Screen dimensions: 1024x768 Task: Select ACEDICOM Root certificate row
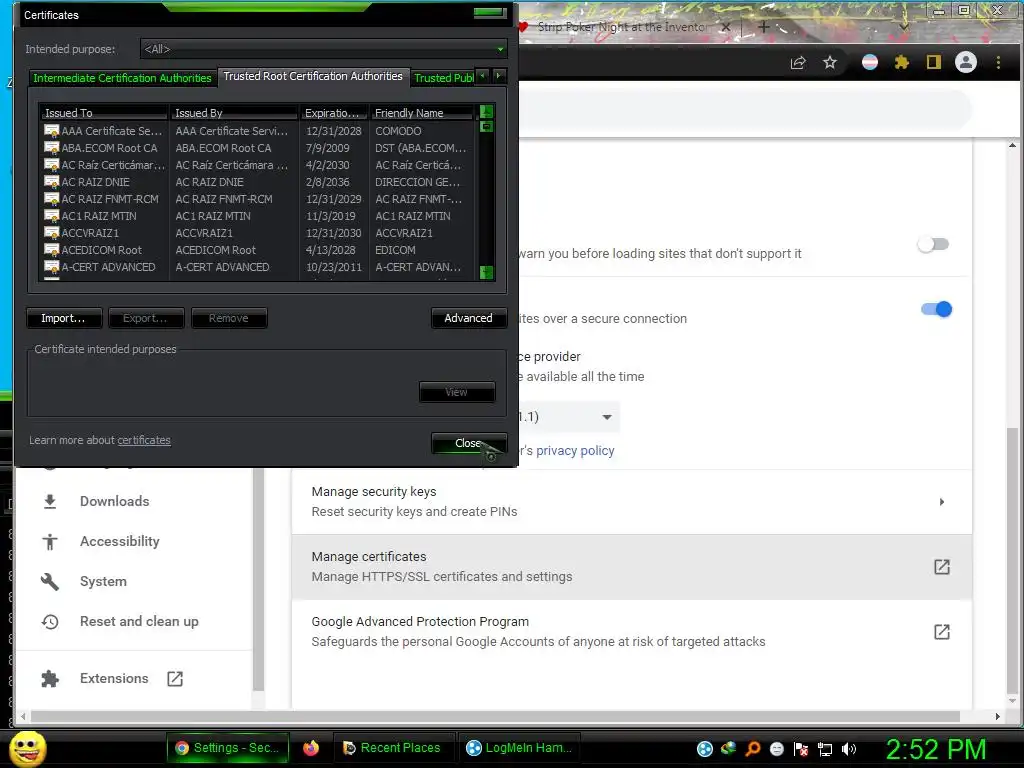pos(258,250)
